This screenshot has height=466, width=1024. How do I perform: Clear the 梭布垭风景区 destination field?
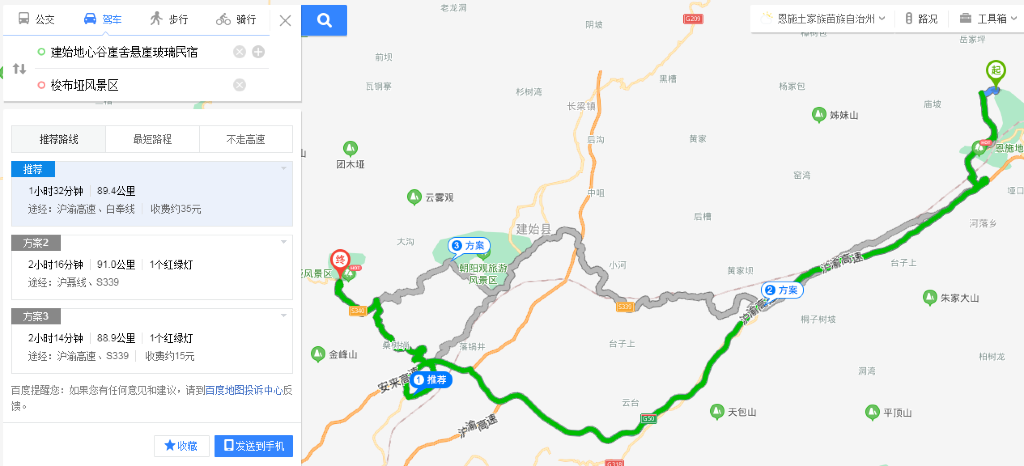pyautogui.click(x=240, y=85)
